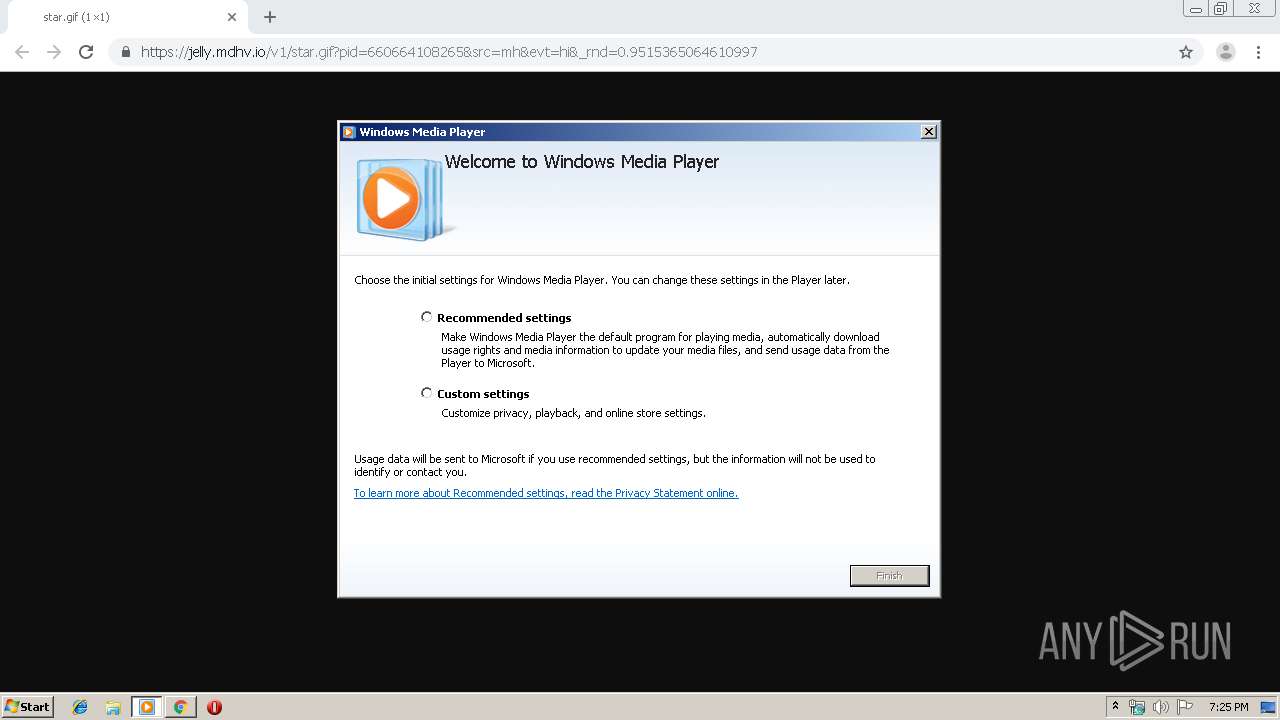
Task: Click the "Choose the initial settings" instruction text
Action: click(x=602, y=280)
